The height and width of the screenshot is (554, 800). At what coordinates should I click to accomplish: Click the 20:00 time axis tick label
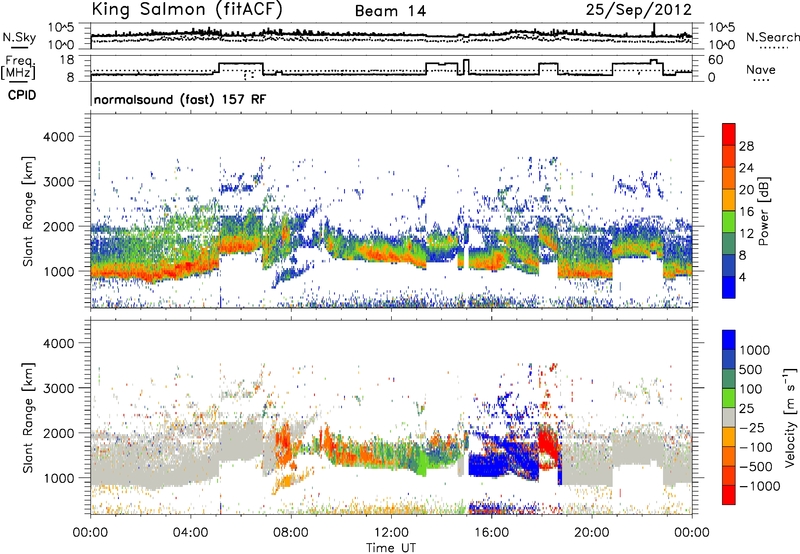click(591, 533)
